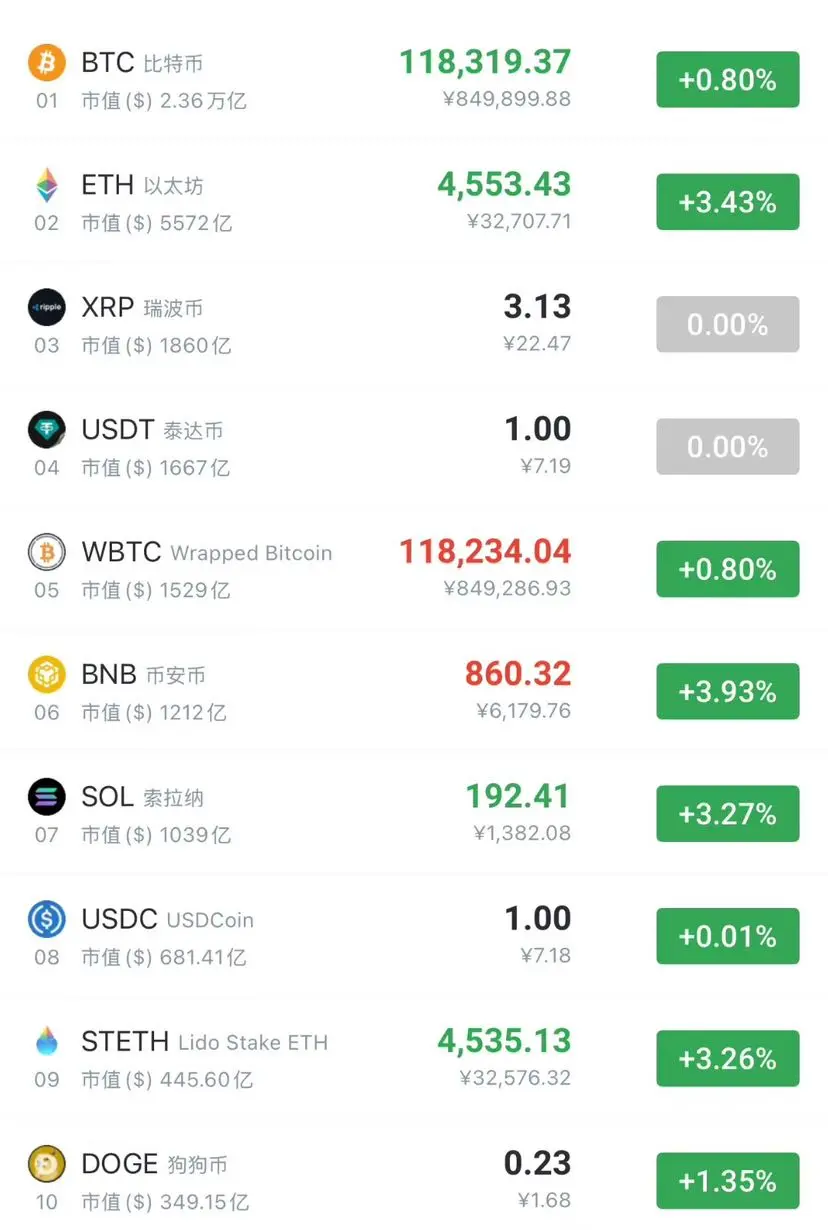Tap XRP gray 0.00% badge
828x1230 pixels.
click(728, 324)
